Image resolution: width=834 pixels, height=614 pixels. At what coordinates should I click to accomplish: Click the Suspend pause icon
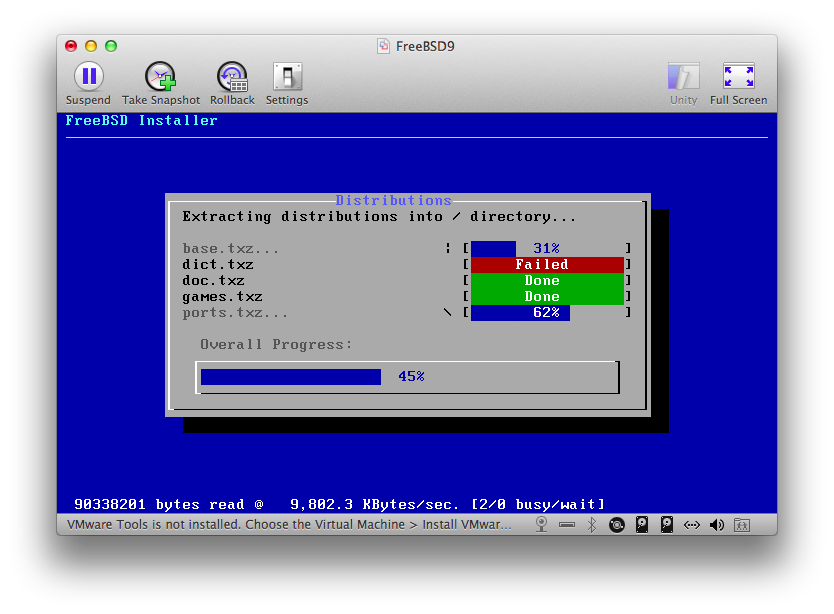88,77
